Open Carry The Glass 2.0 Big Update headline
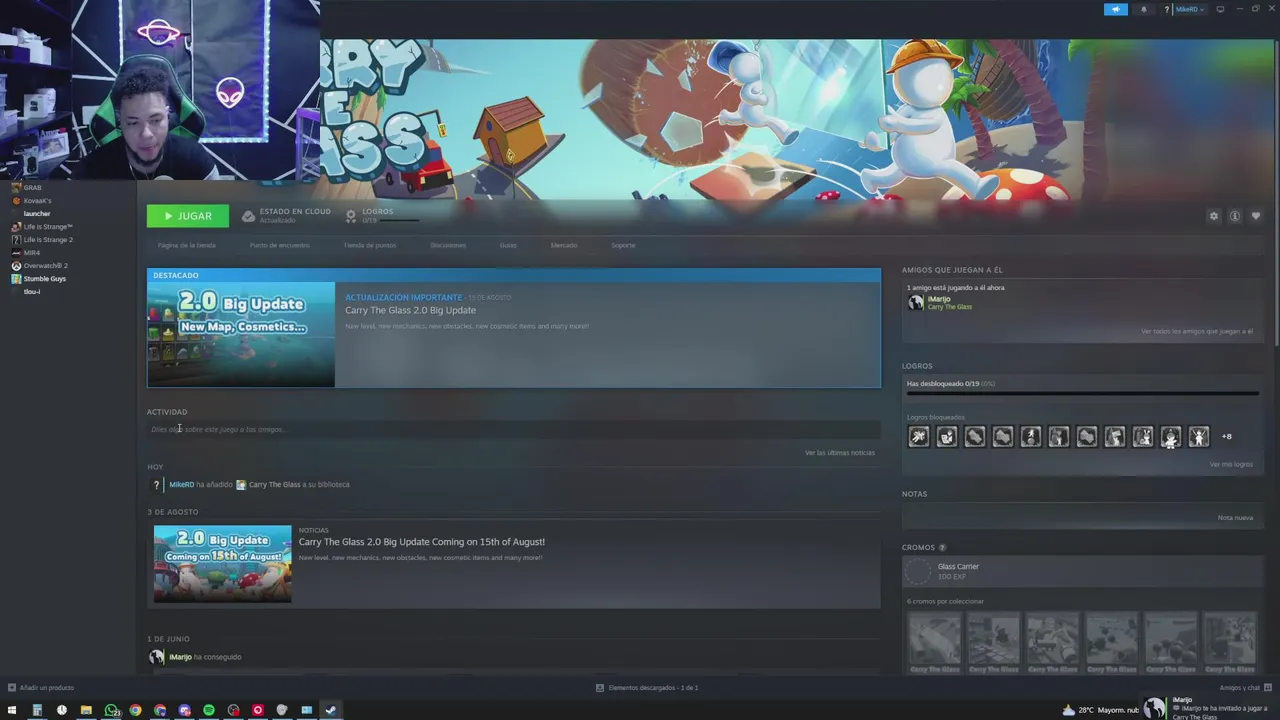The width and height of the screenshot is (1280, 720). tap(410, 310)
